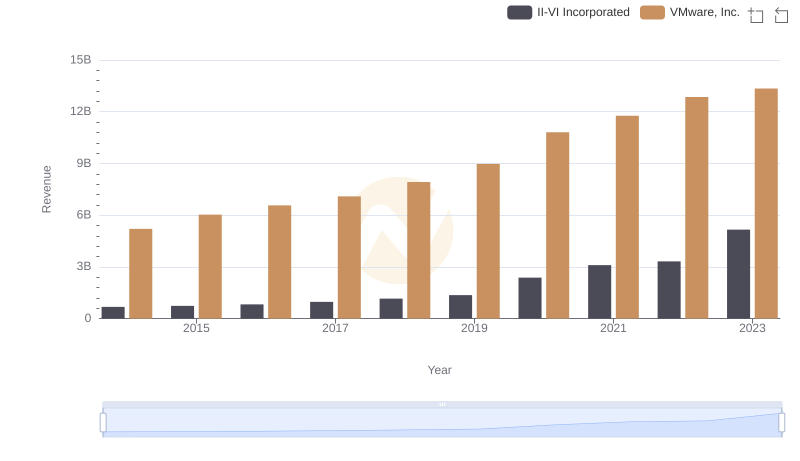Select the 2014 VMware orange bar
Image resolution: width=800 pixels, height=461 pixels.
[x=141, y=274]
